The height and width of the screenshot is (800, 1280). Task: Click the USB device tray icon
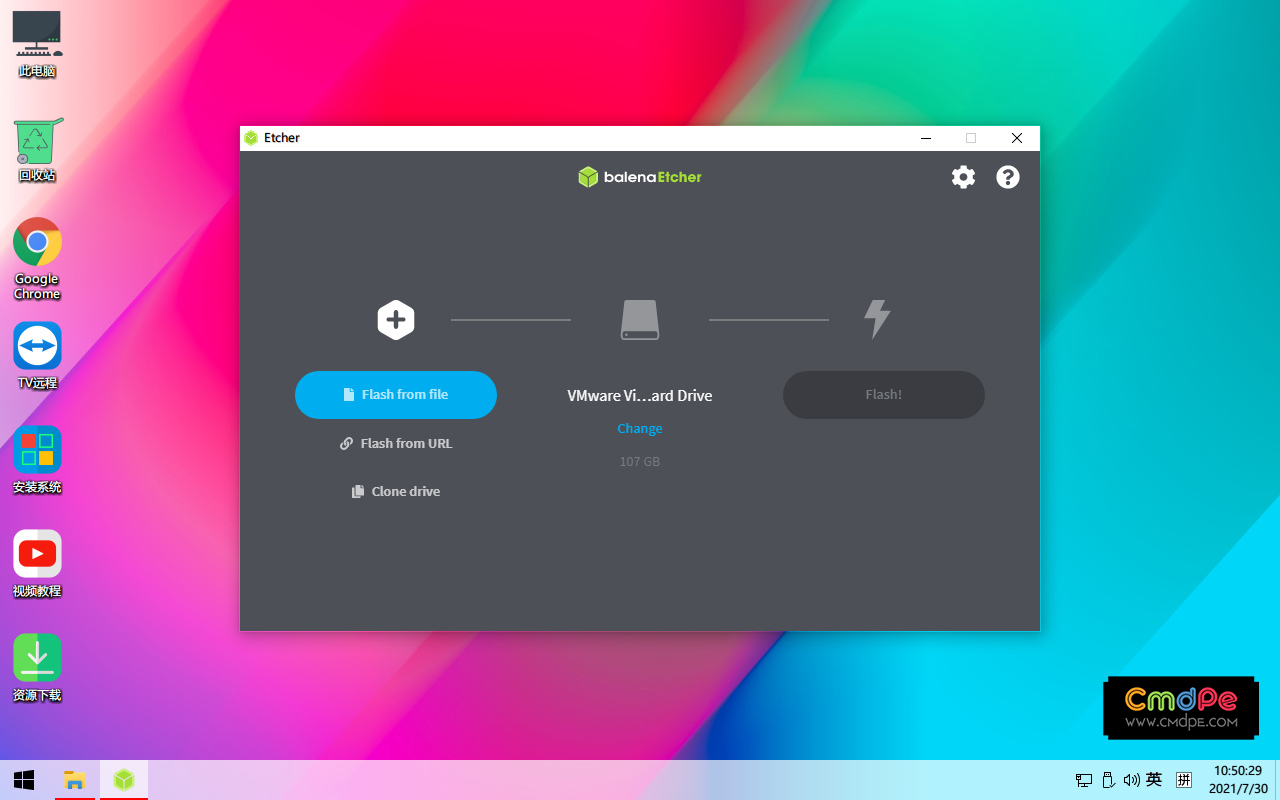click(1108, 780)
